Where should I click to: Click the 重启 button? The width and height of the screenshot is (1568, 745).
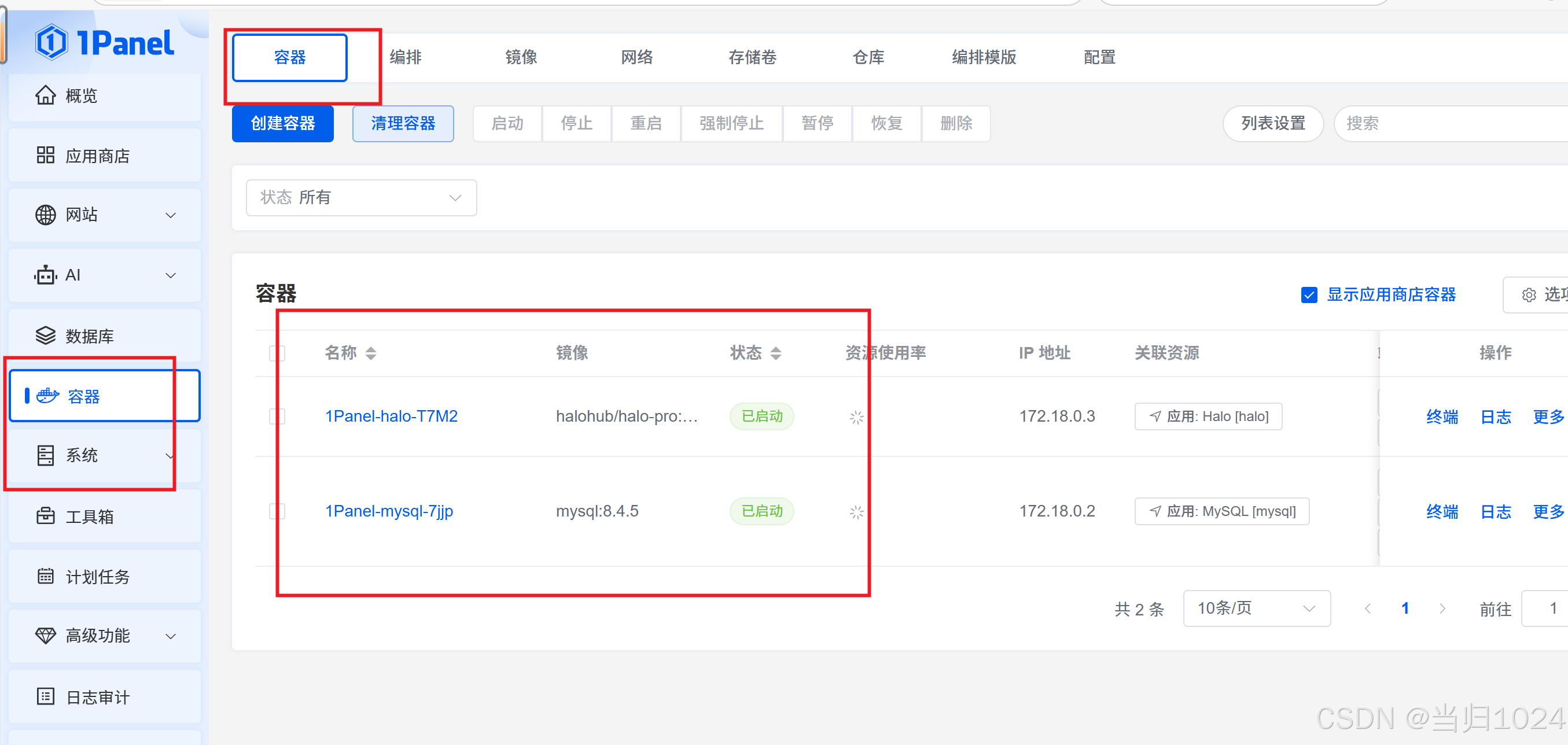646,124
